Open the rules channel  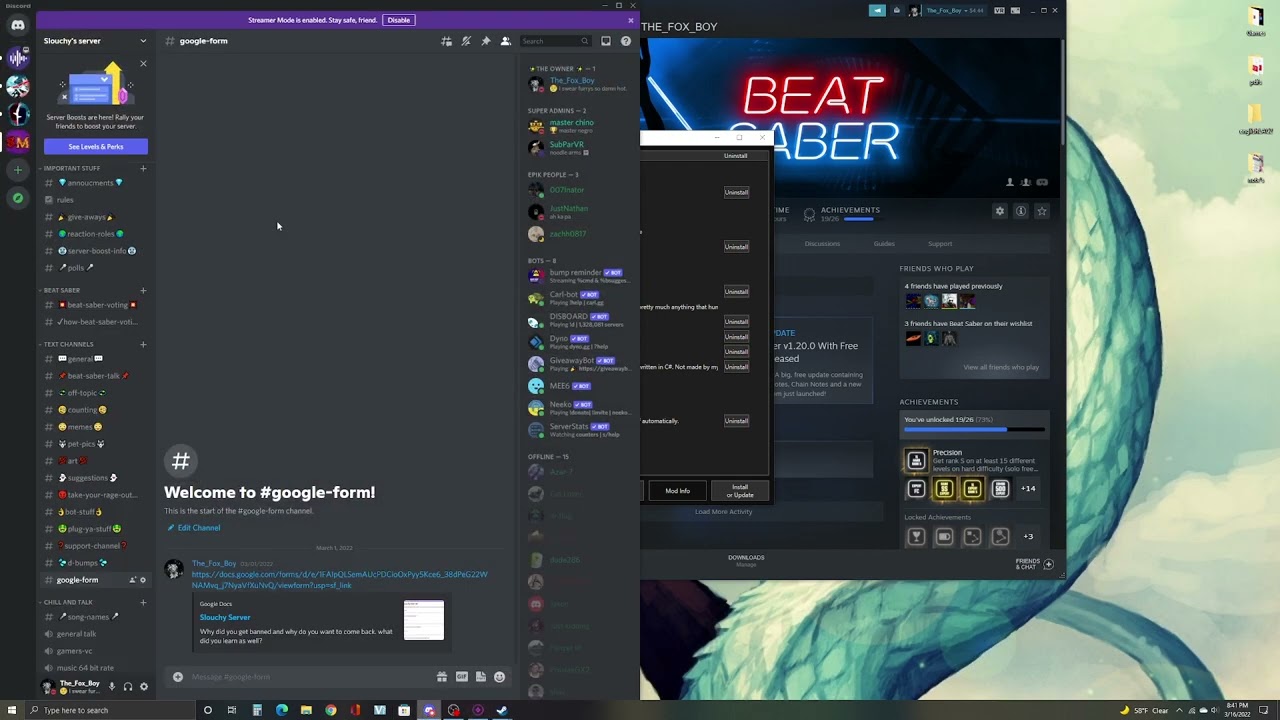point(95,200)
